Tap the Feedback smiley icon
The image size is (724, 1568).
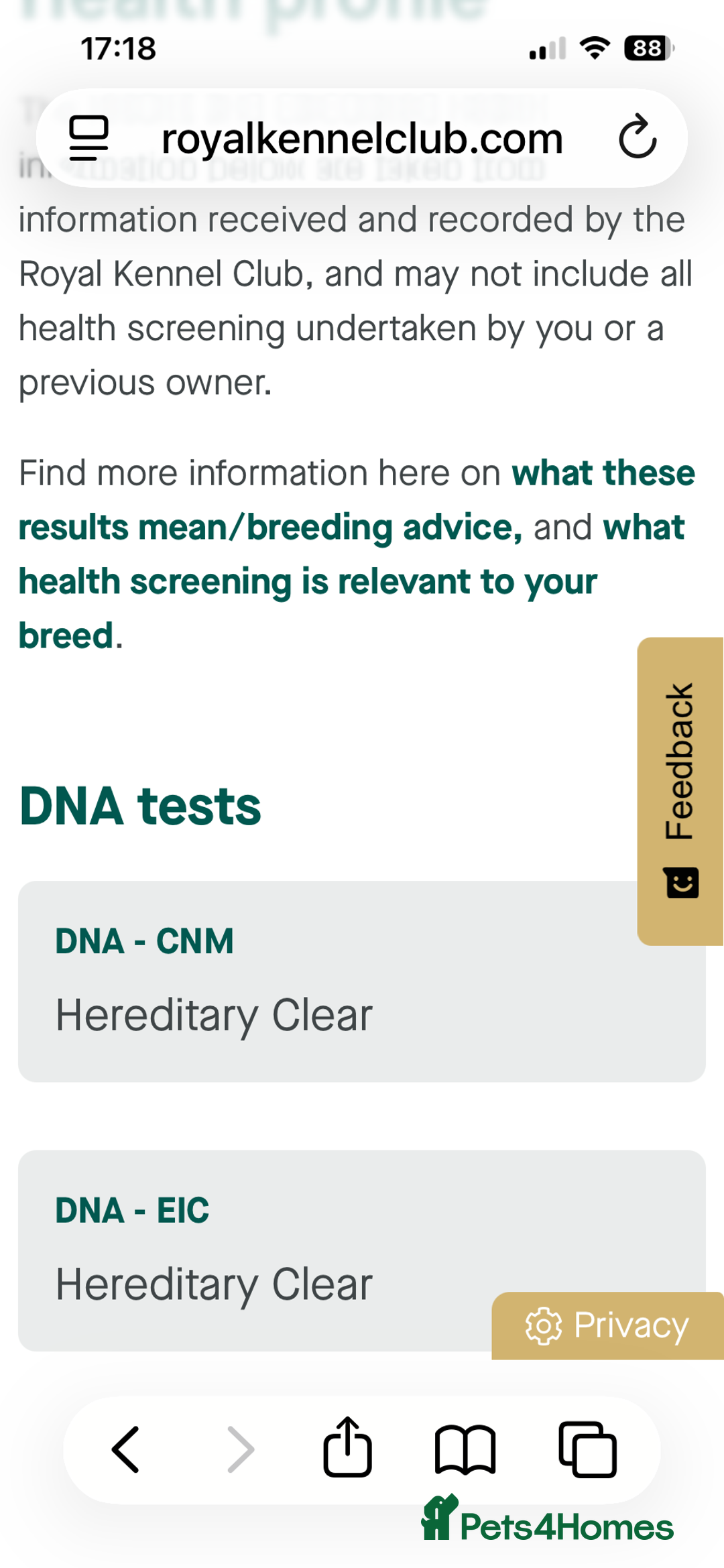tap(682, 882)
